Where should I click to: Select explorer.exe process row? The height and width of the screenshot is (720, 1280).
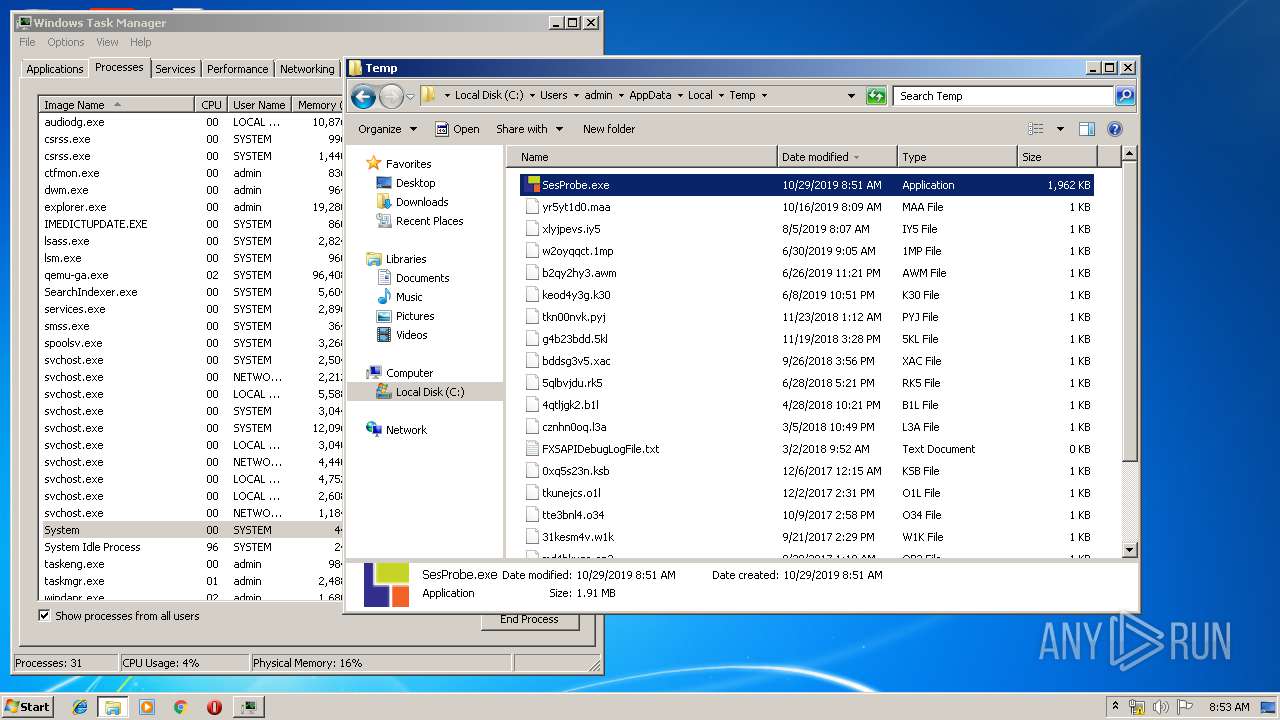tap(191, 207)
